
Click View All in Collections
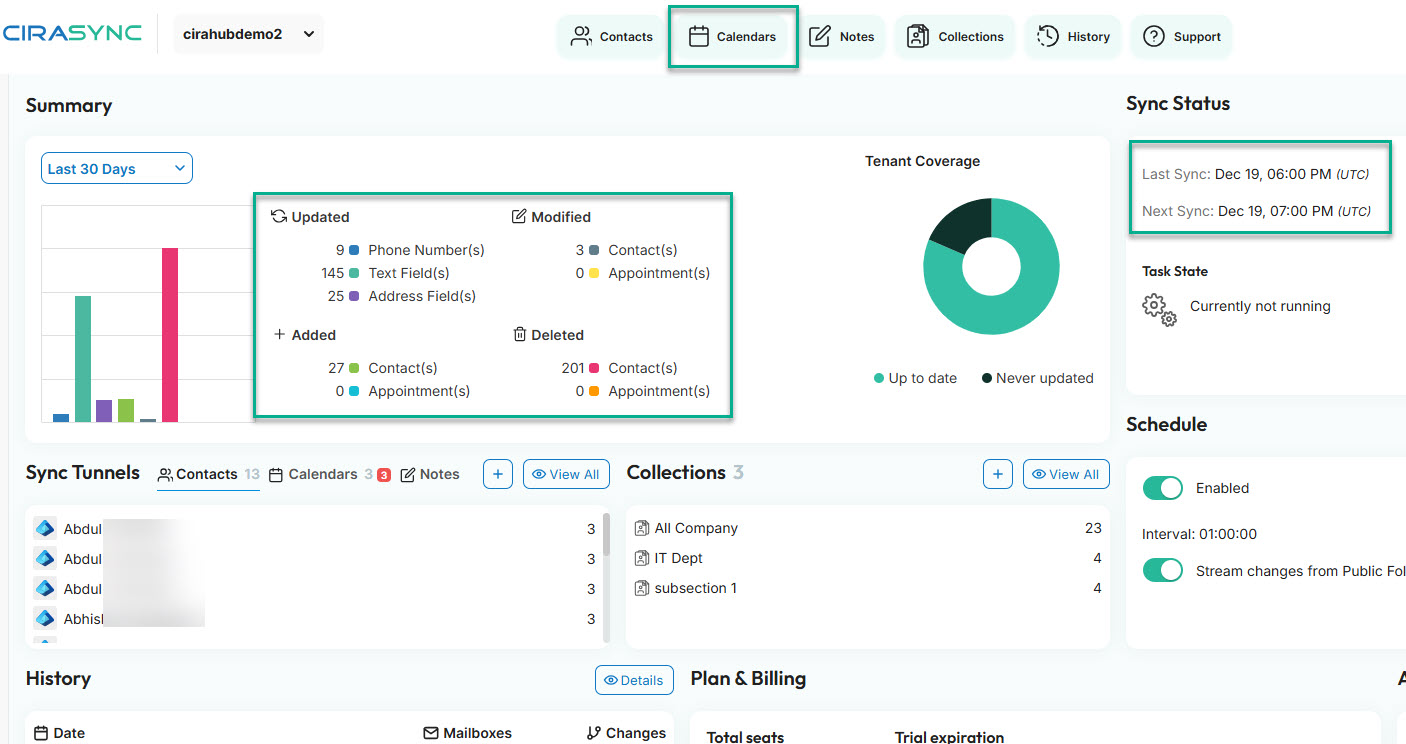pos(1066,474)
